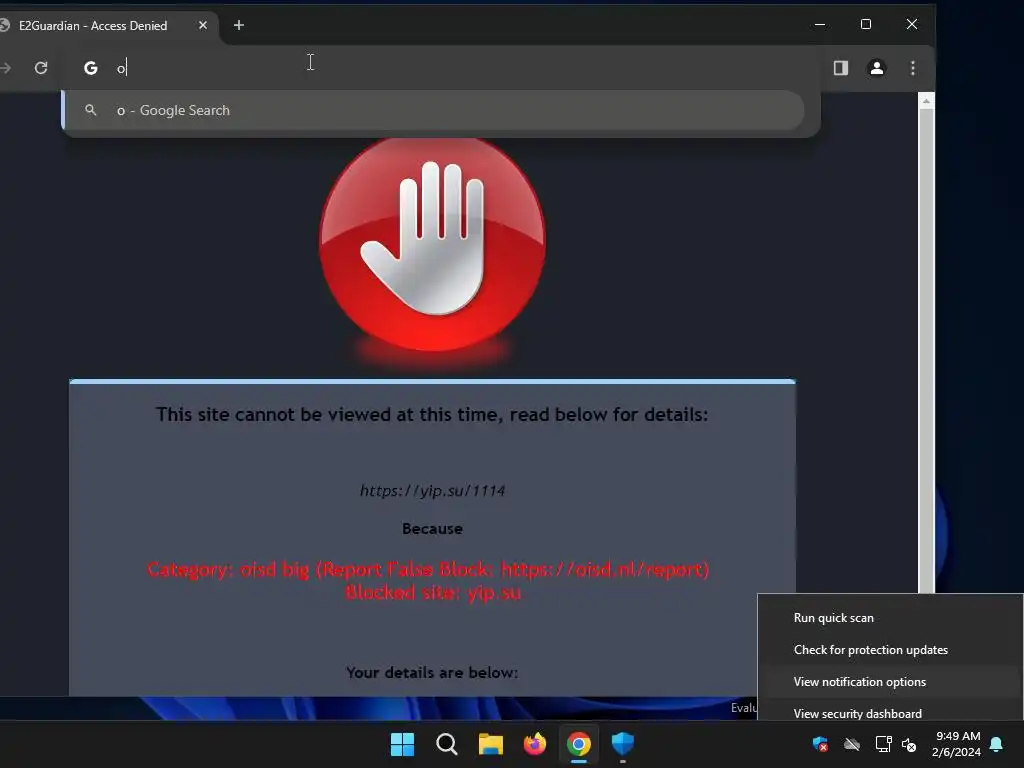Minimize the Chrome window
Viewport: 1024px width, 768px height.
pyautogui.click(x=820, y=25)
